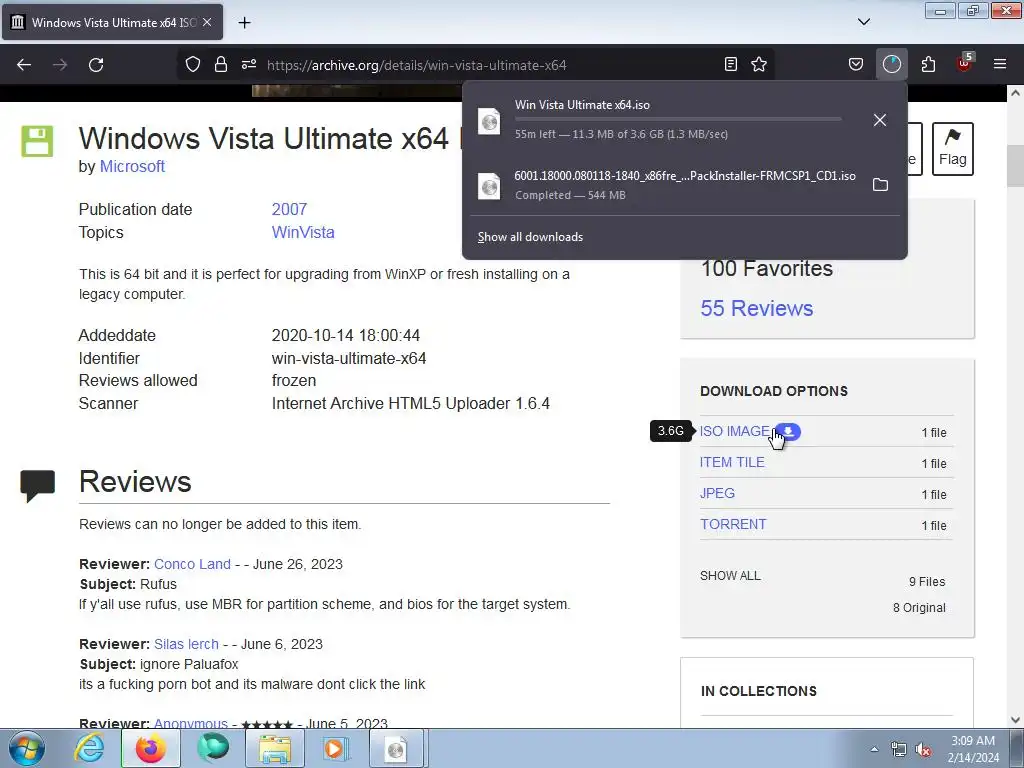Open reviewer Conco Land profile link
Image resolution: width=1024 pixels, height=768 pixels.
[192, 564]
